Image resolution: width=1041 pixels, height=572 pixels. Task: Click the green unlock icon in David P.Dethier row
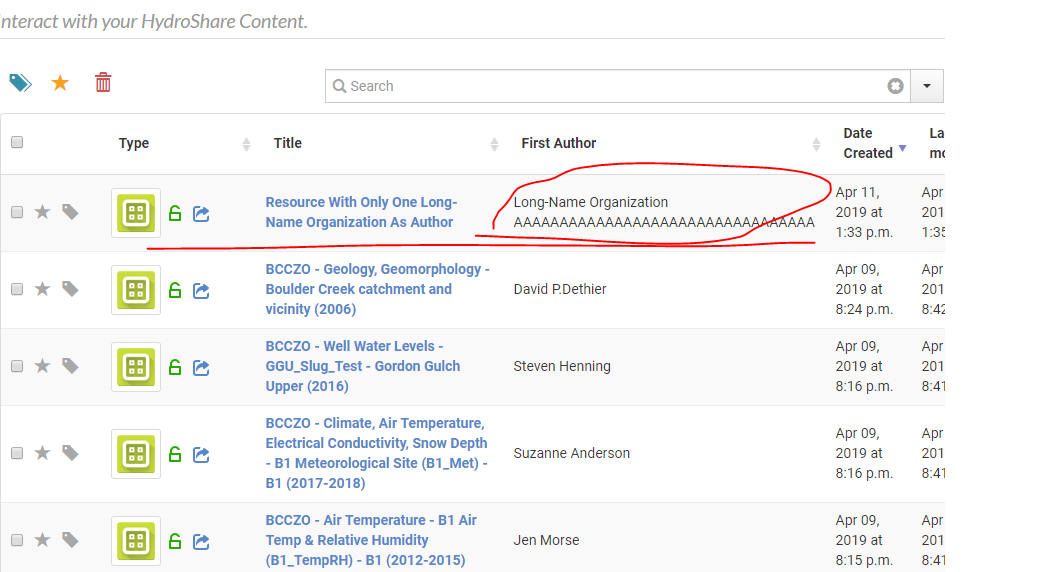(175, 290)
